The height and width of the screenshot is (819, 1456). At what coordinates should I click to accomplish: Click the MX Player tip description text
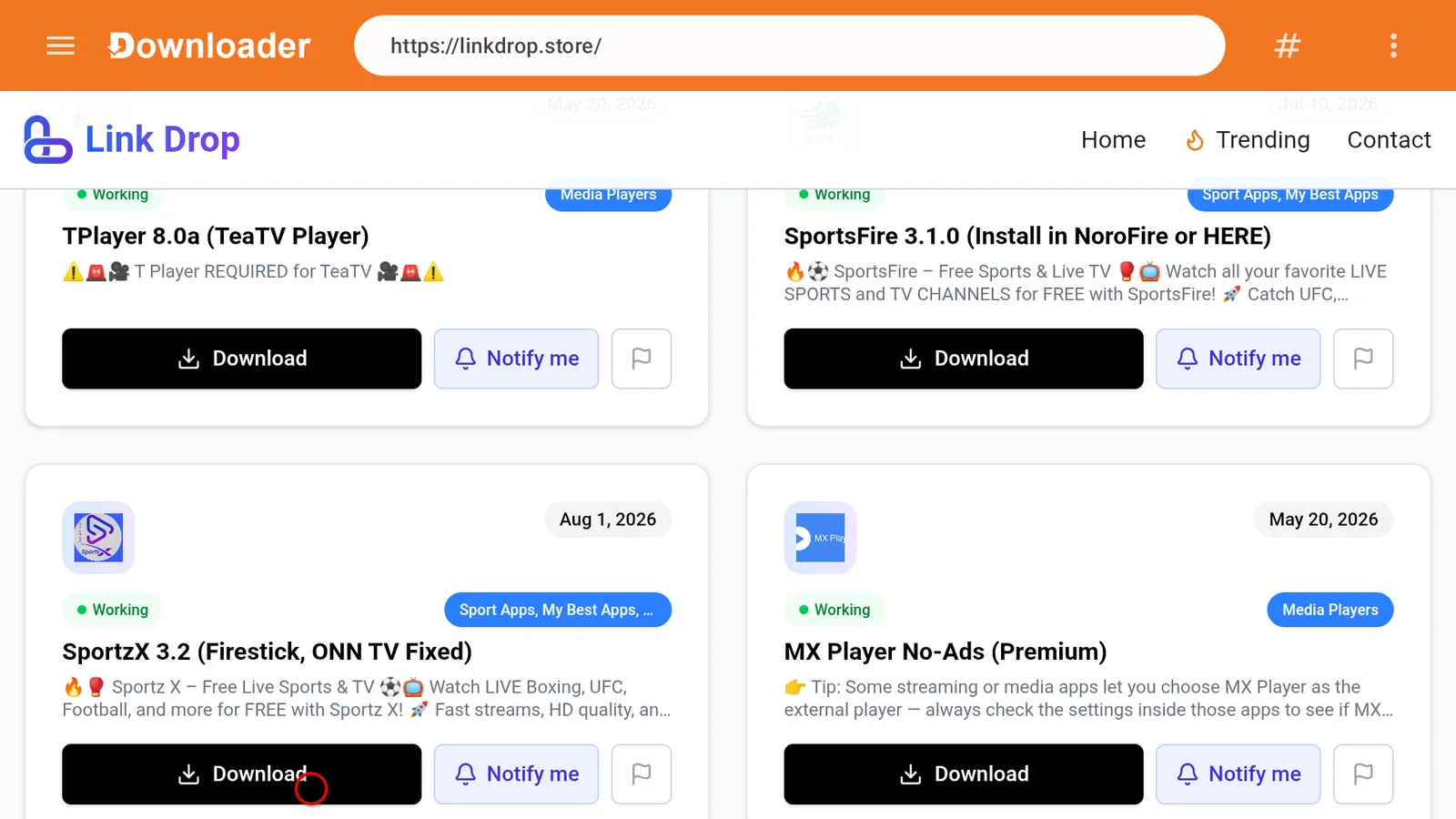click(1088, 698)
